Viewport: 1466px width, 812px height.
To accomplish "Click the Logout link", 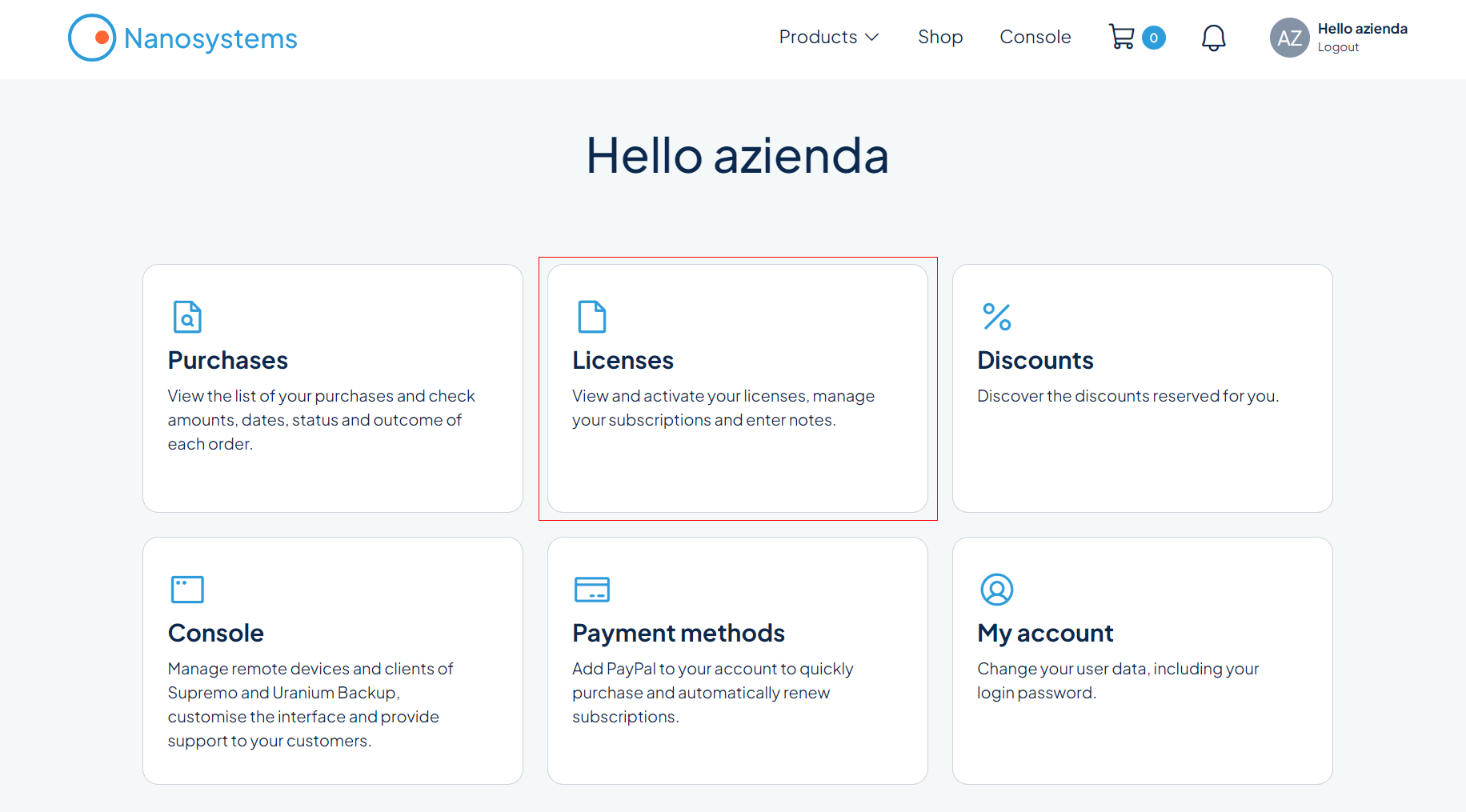I will 1338,47.
